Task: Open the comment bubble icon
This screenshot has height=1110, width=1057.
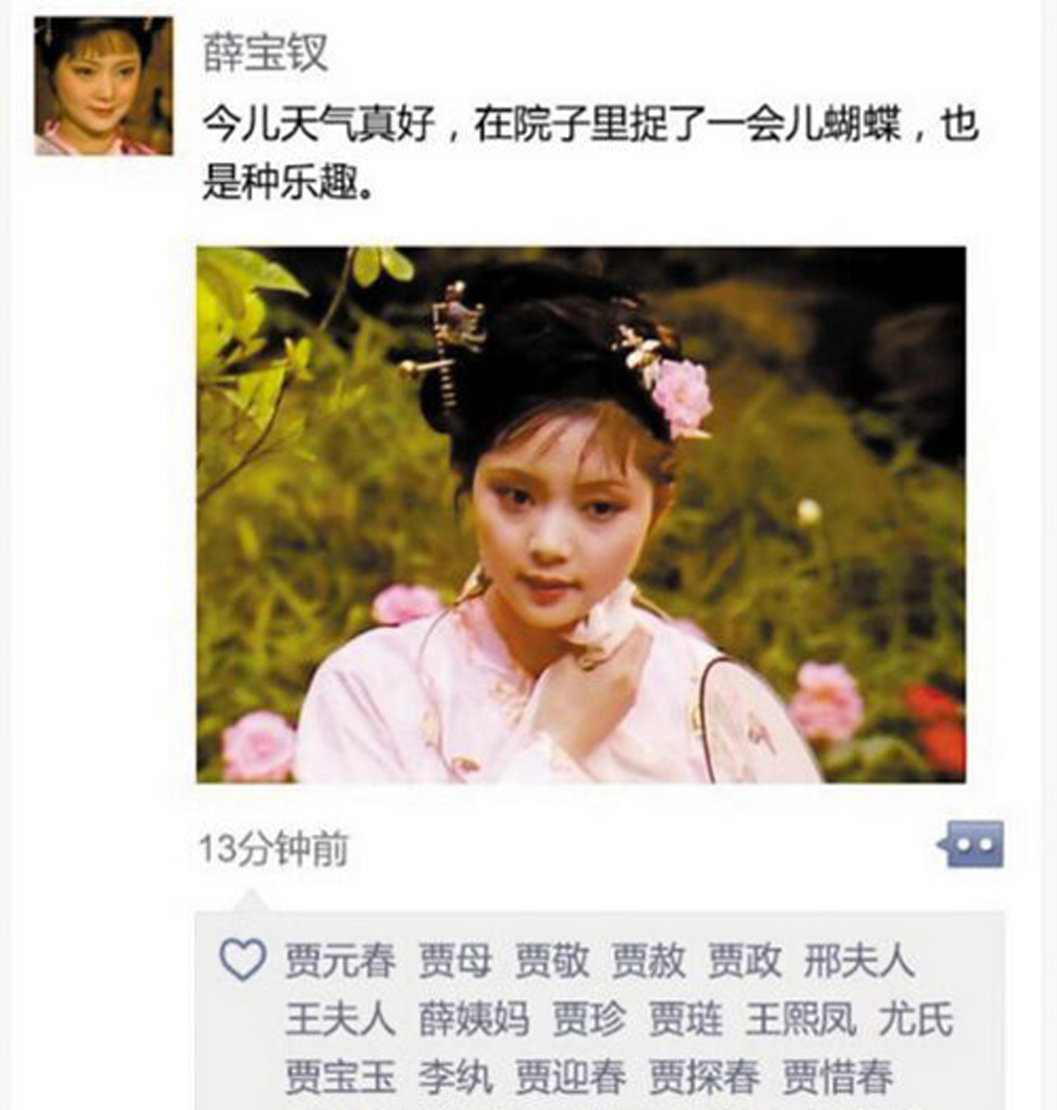Action: point(971,844)
